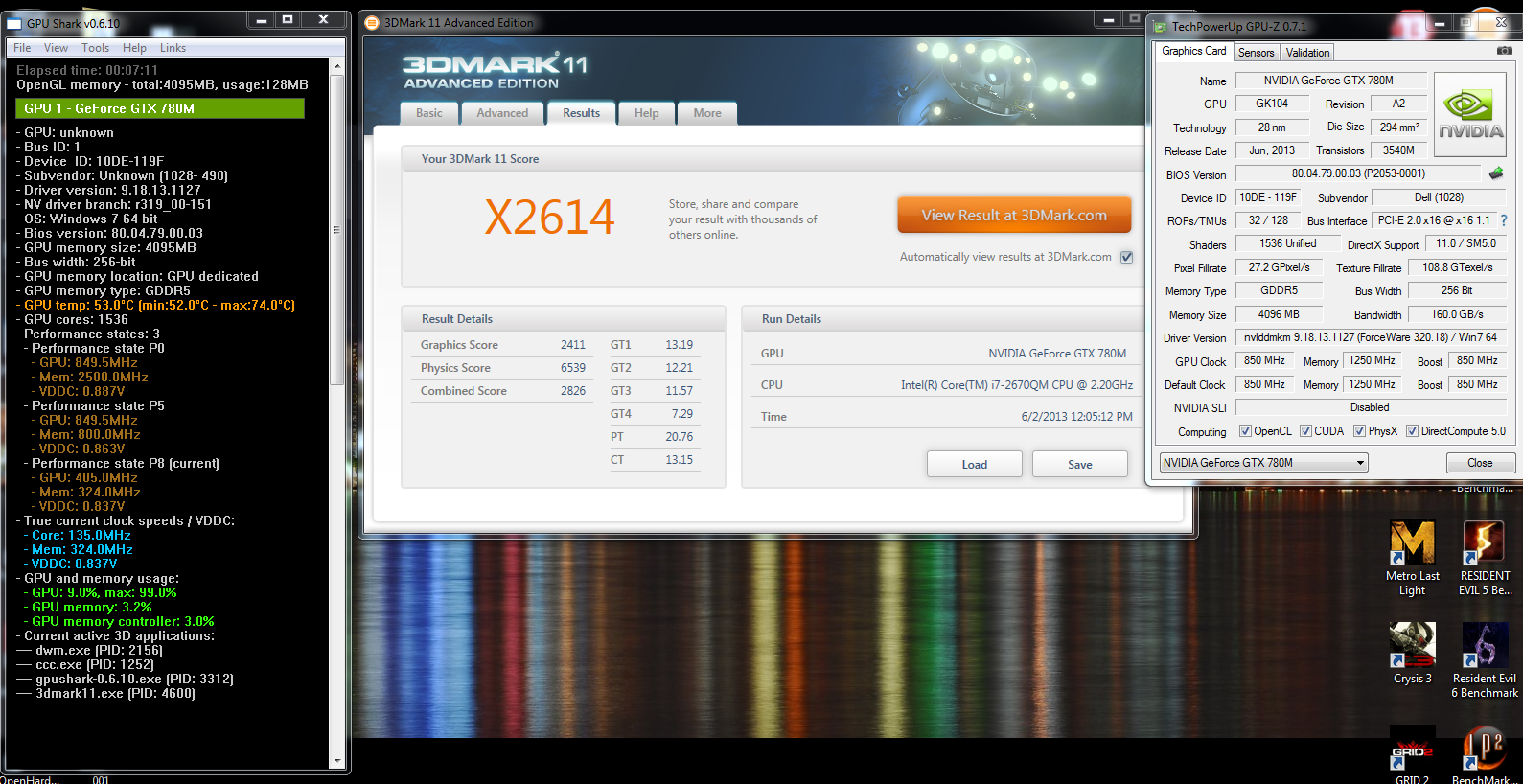Open the Tools menu in GPU Shark
Screen dimensions: 1523x784
click(x=95, y=48)
